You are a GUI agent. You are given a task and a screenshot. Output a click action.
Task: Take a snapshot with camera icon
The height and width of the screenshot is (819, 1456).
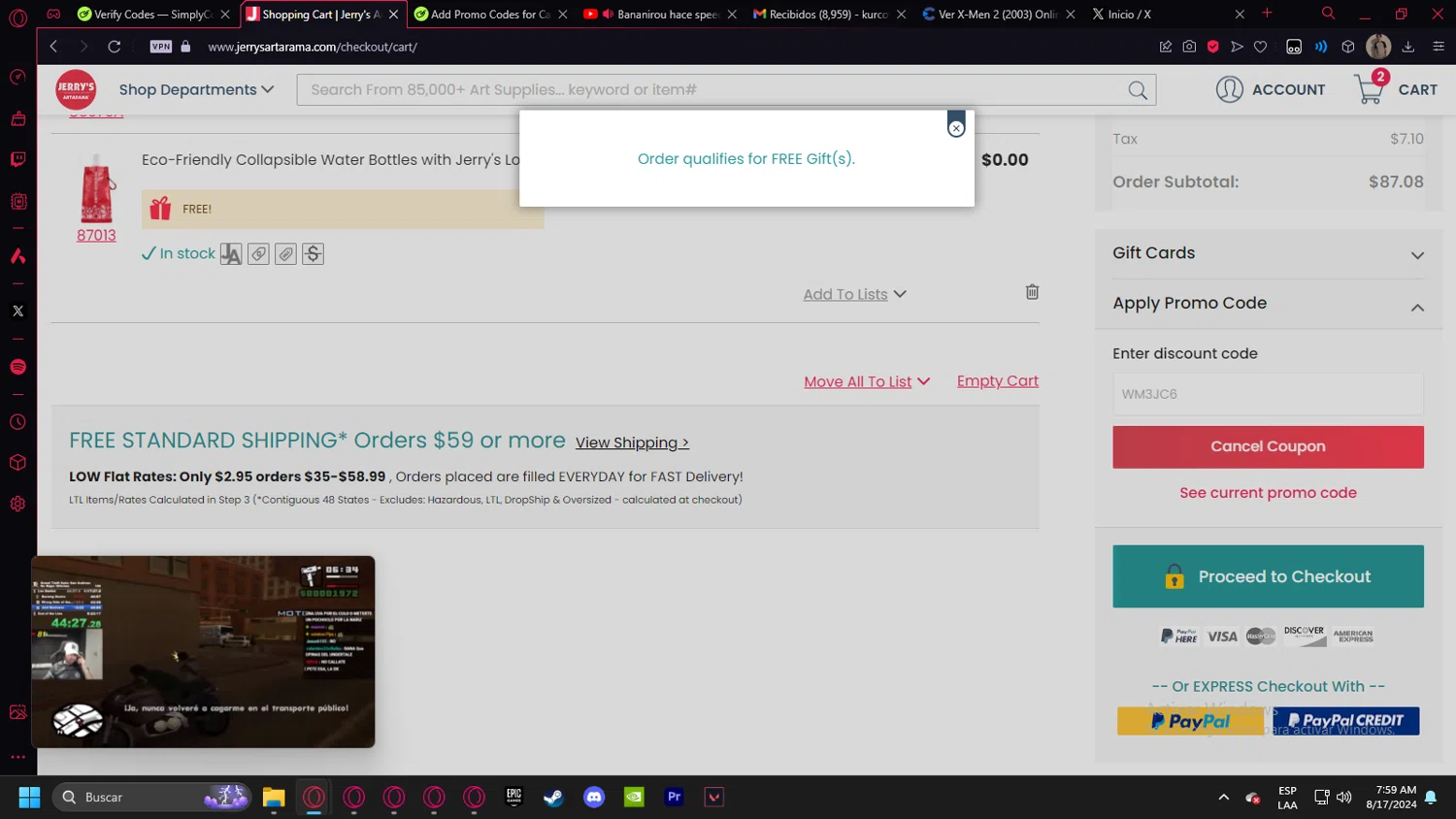(x=1189, y=47)
